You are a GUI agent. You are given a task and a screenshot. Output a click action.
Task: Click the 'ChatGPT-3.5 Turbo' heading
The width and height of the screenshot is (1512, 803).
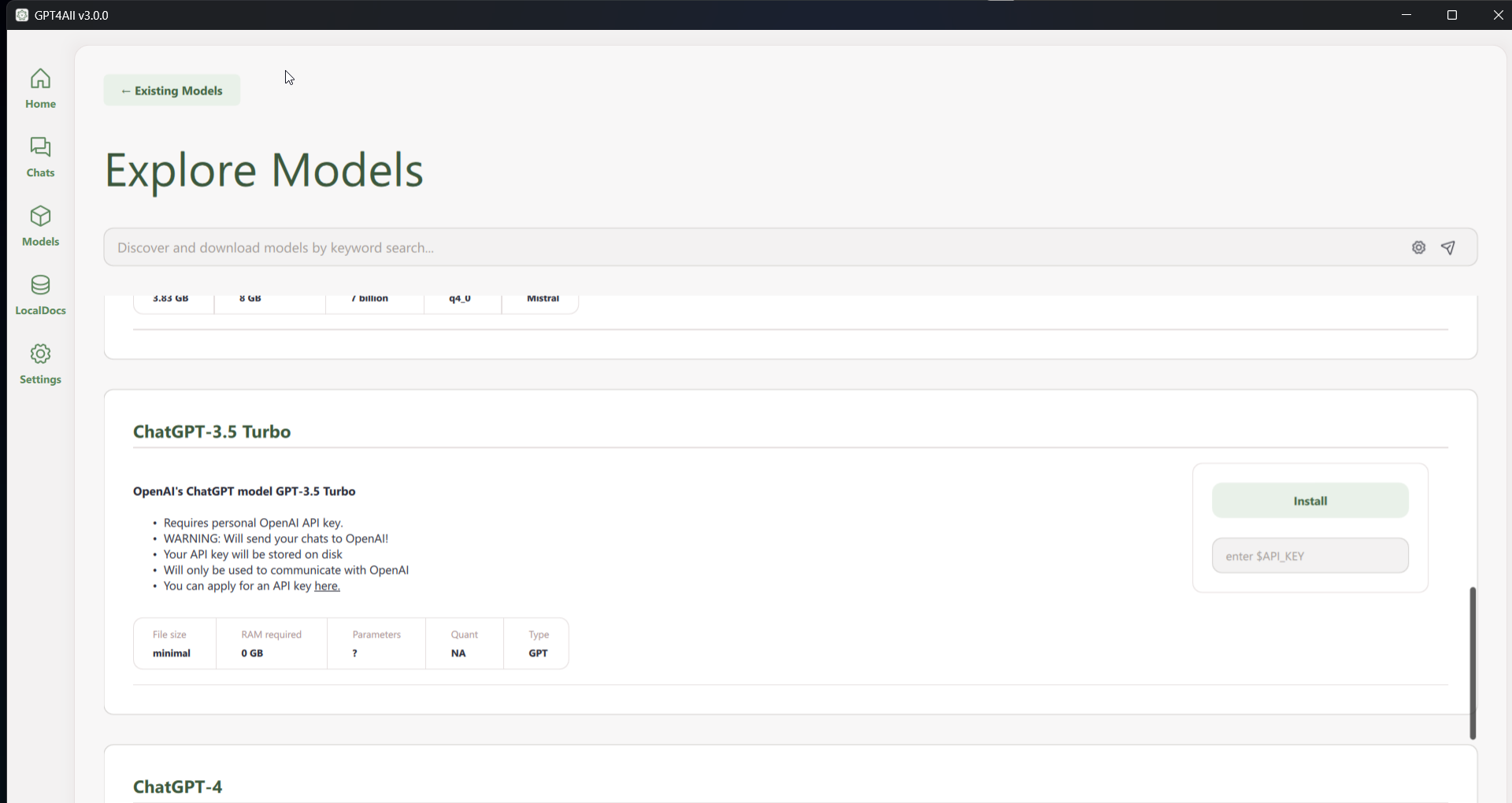(212, 431)
